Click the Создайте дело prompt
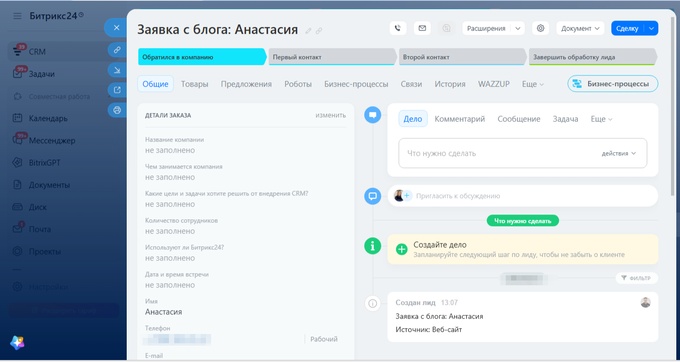680x362 pixels. click(523, 249)
